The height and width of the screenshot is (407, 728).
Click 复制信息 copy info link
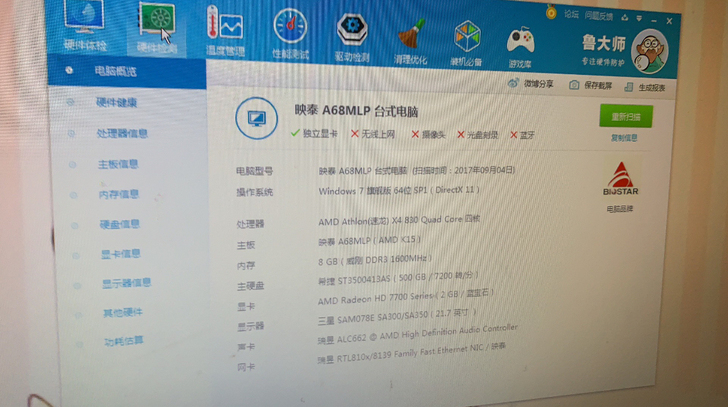(624, 138)
